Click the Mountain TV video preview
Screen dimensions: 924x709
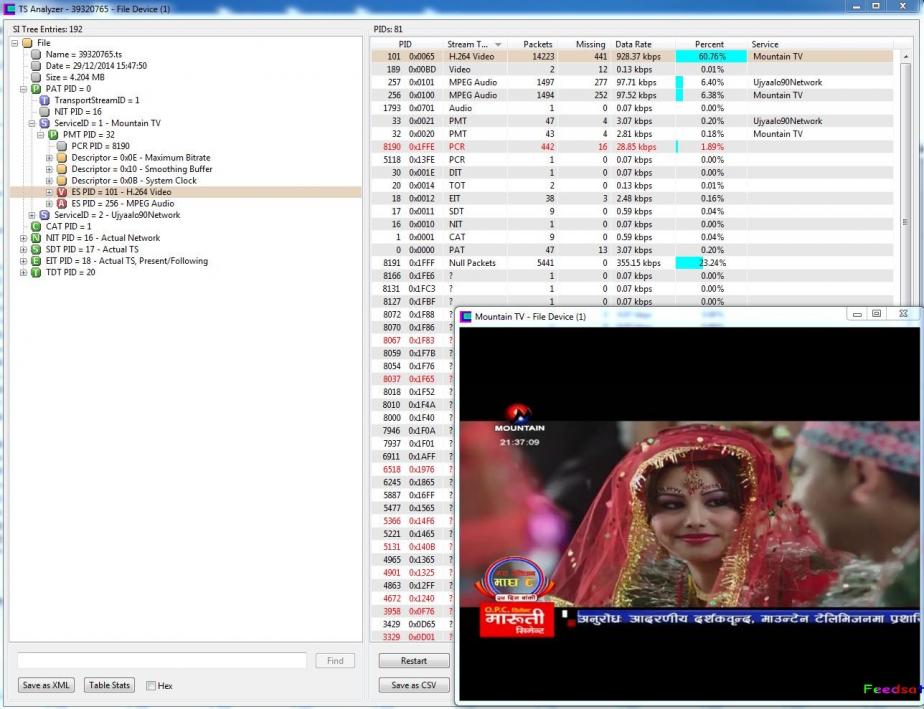coord(689,514)
